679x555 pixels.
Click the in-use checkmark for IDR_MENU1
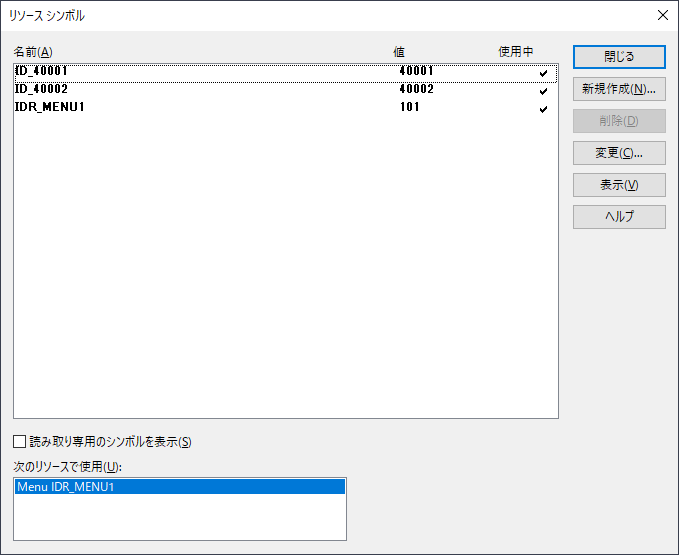(543, 108)
